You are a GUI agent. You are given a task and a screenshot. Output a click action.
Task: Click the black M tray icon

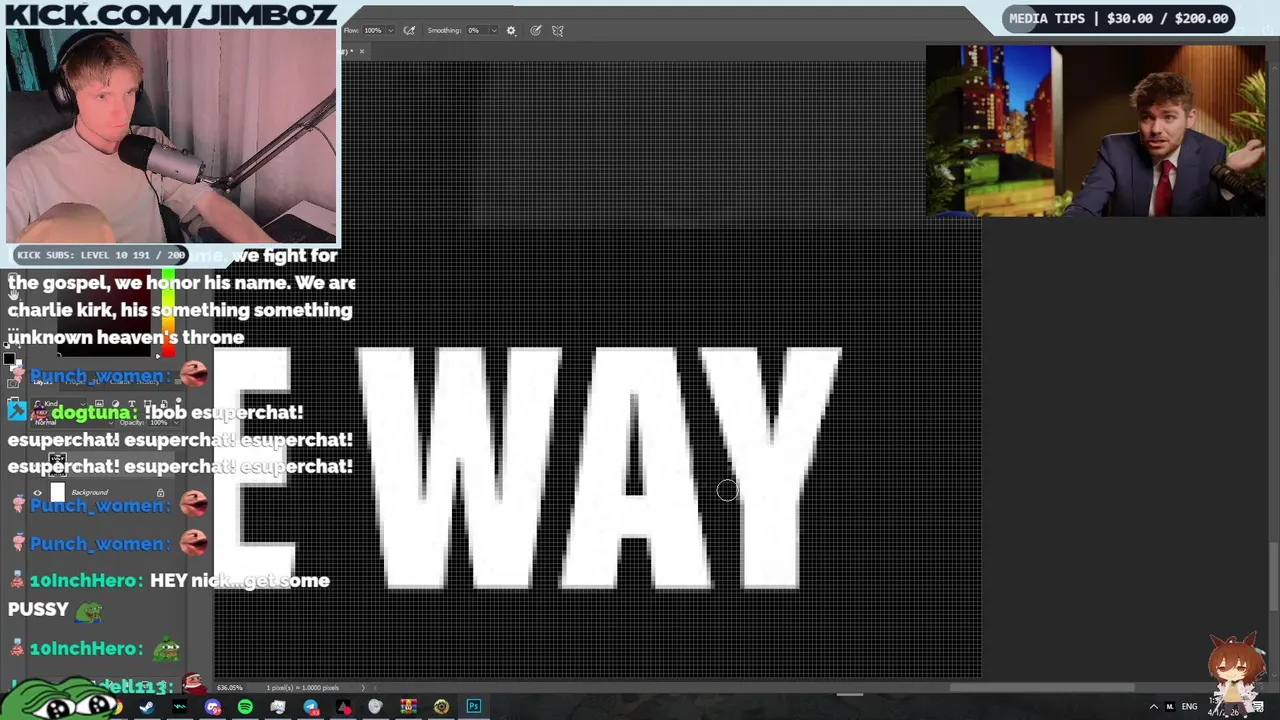pyautogui.click(x=1170, y=707)
